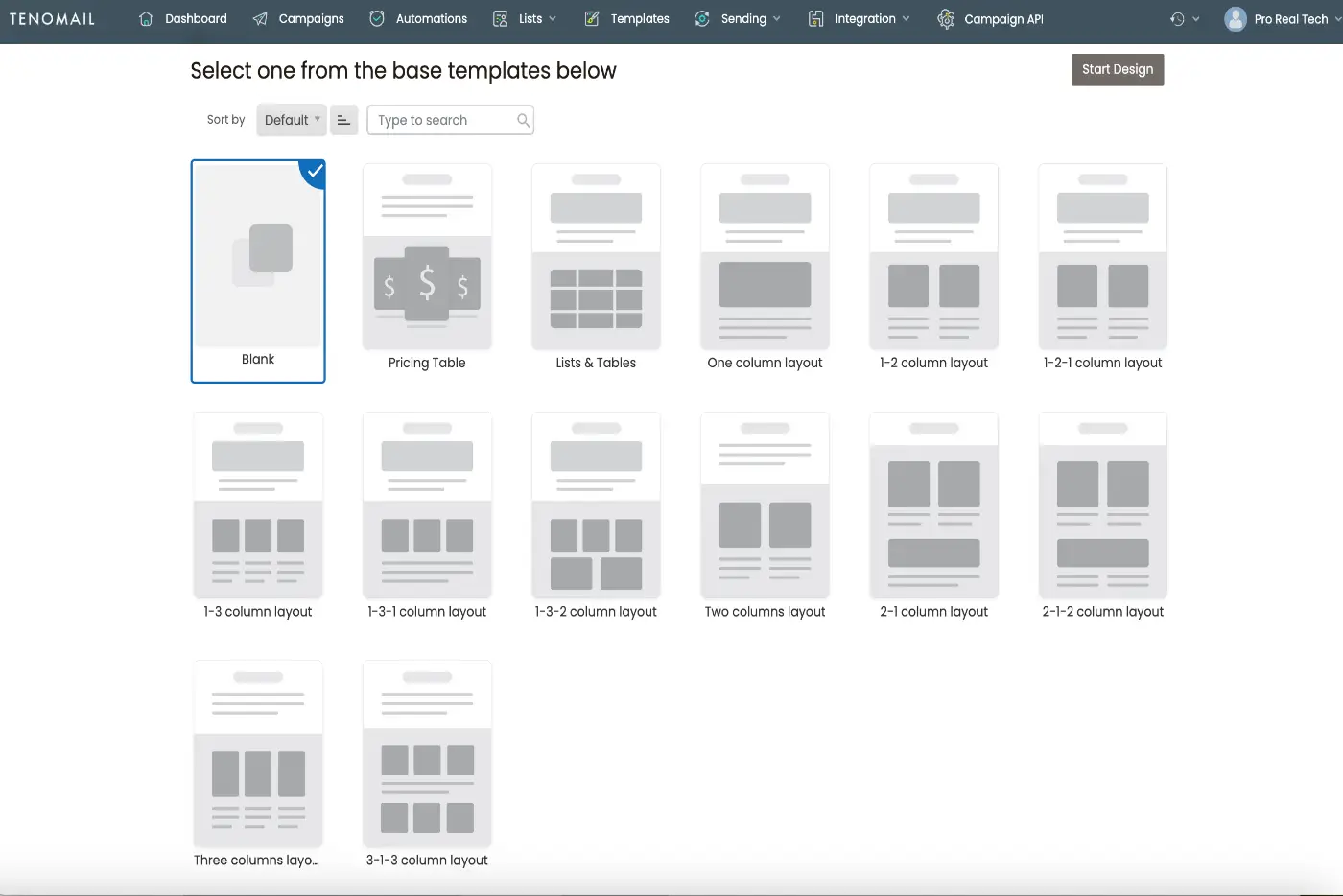Click the '2-1-2 column layout' label text
Screen dimensions: 1343x896
point(1102,611)
